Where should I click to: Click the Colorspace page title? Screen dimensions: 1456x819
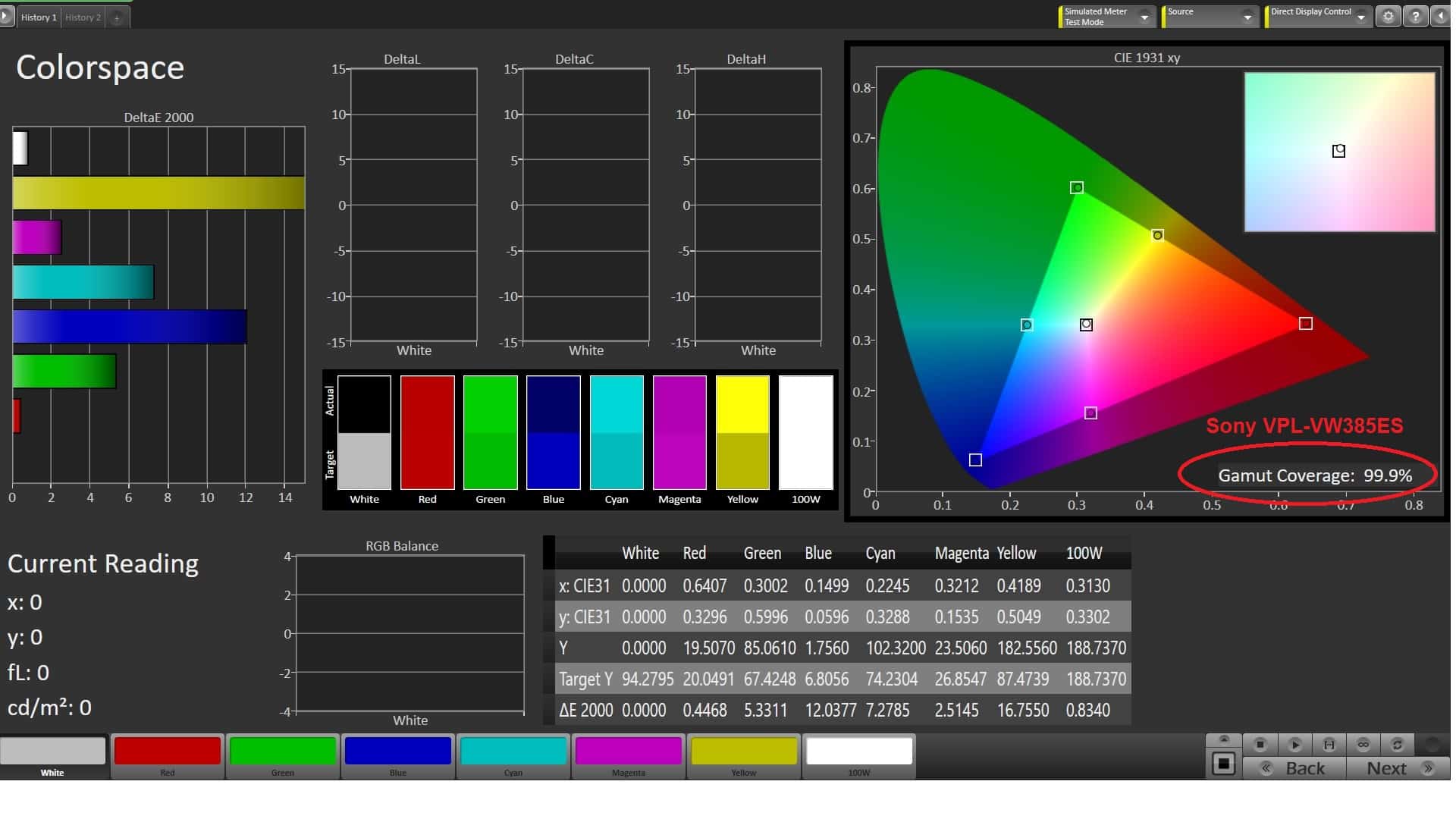tap(100, 67)
